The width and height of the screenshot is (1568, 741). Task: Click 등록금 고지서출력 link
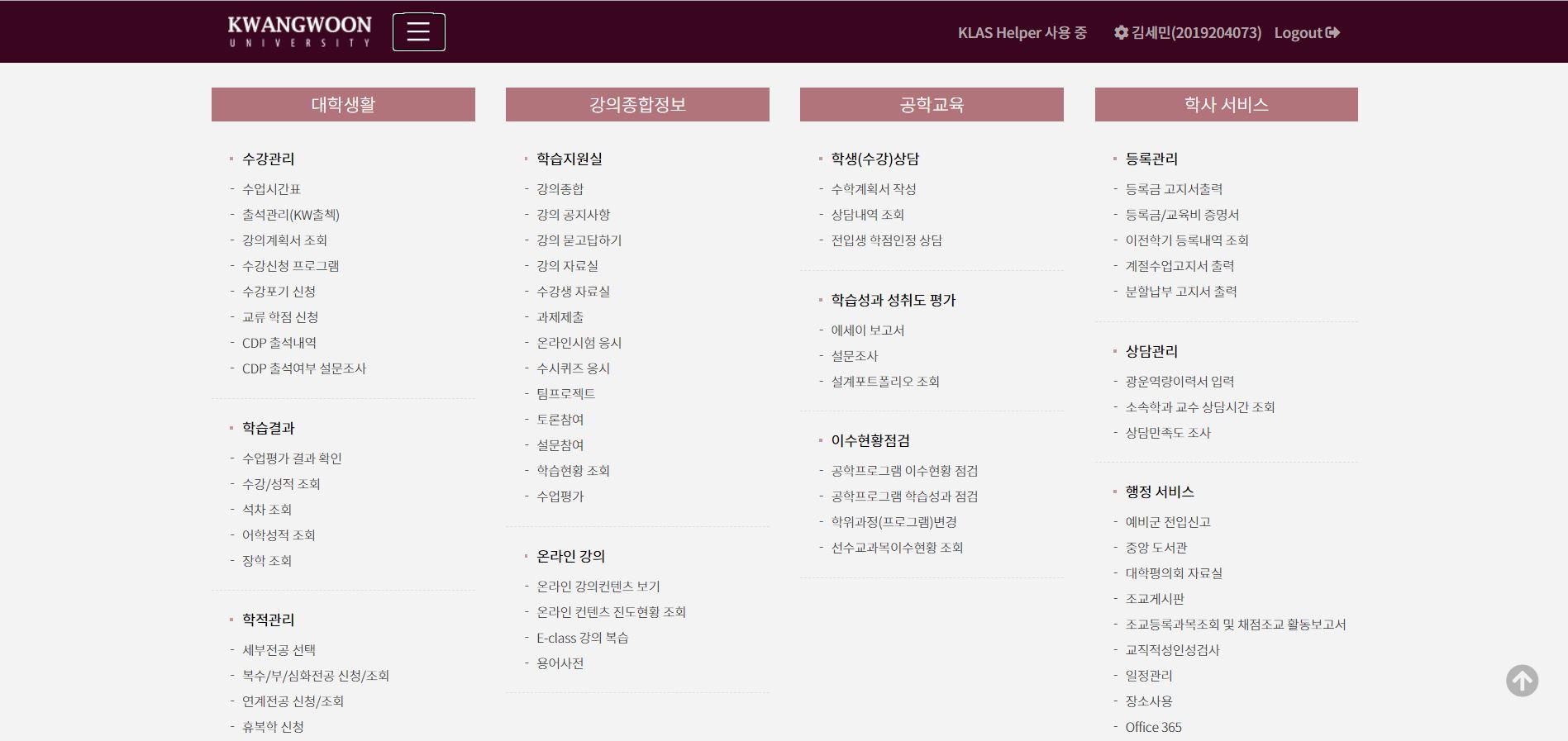tap(1174, 189)
